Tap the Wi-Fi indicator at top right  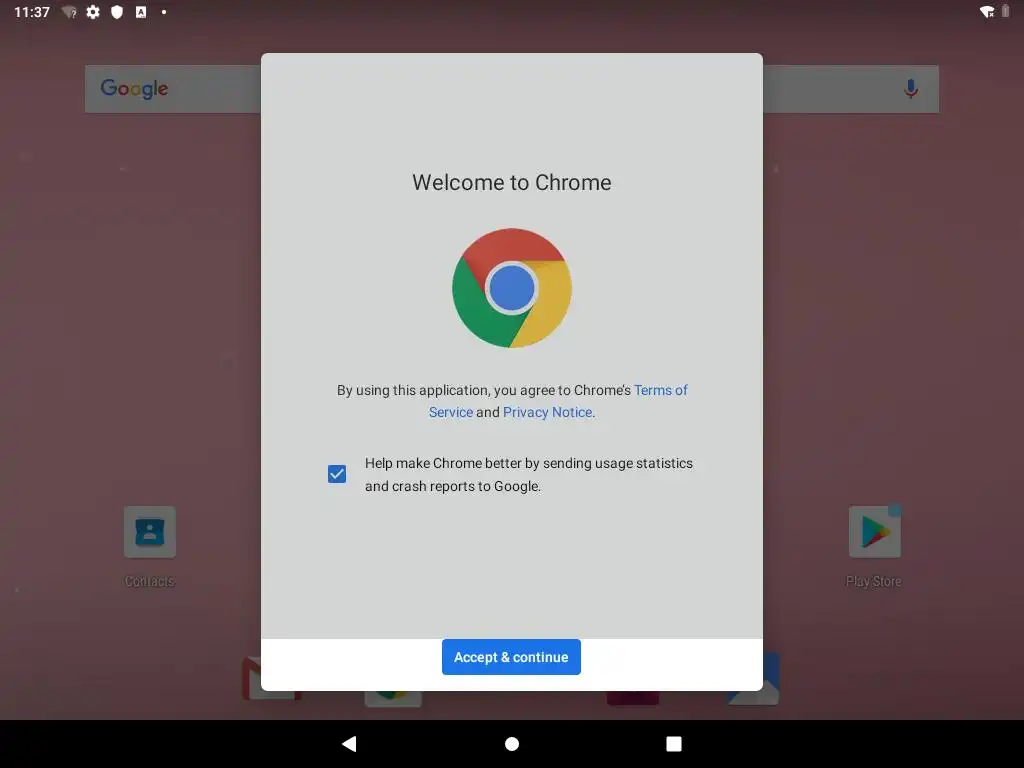coord(987,12)
